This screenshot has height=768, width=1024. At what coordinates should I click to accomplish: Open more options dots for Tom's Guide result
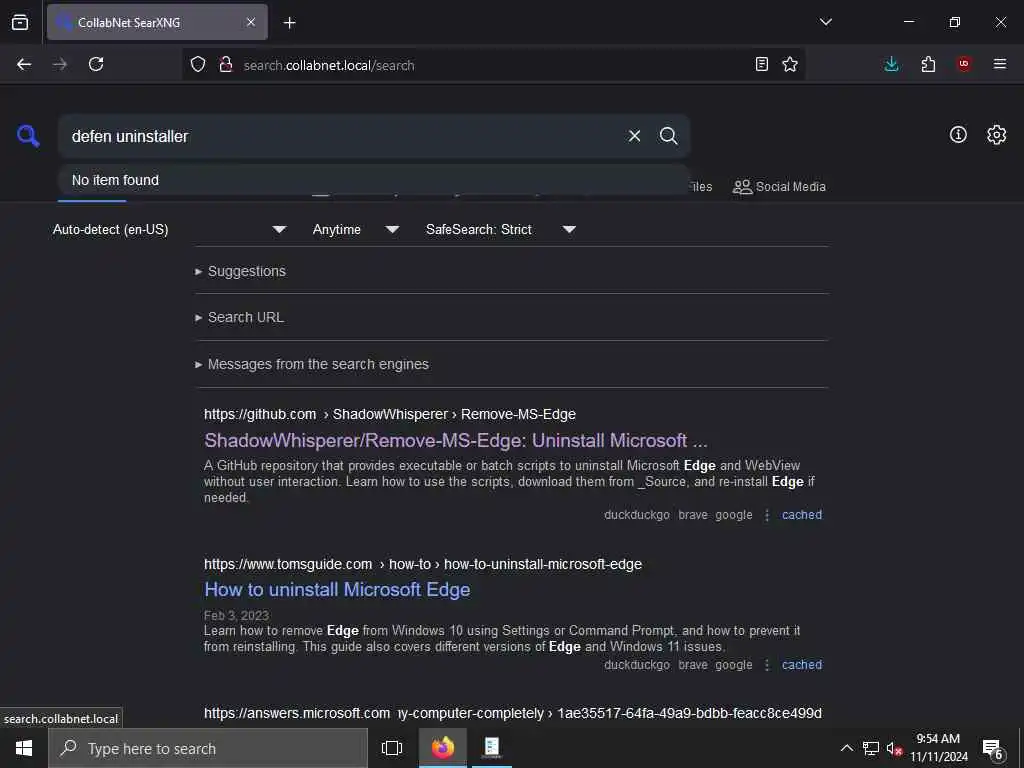pyautogui.click(x=767, y=665)
